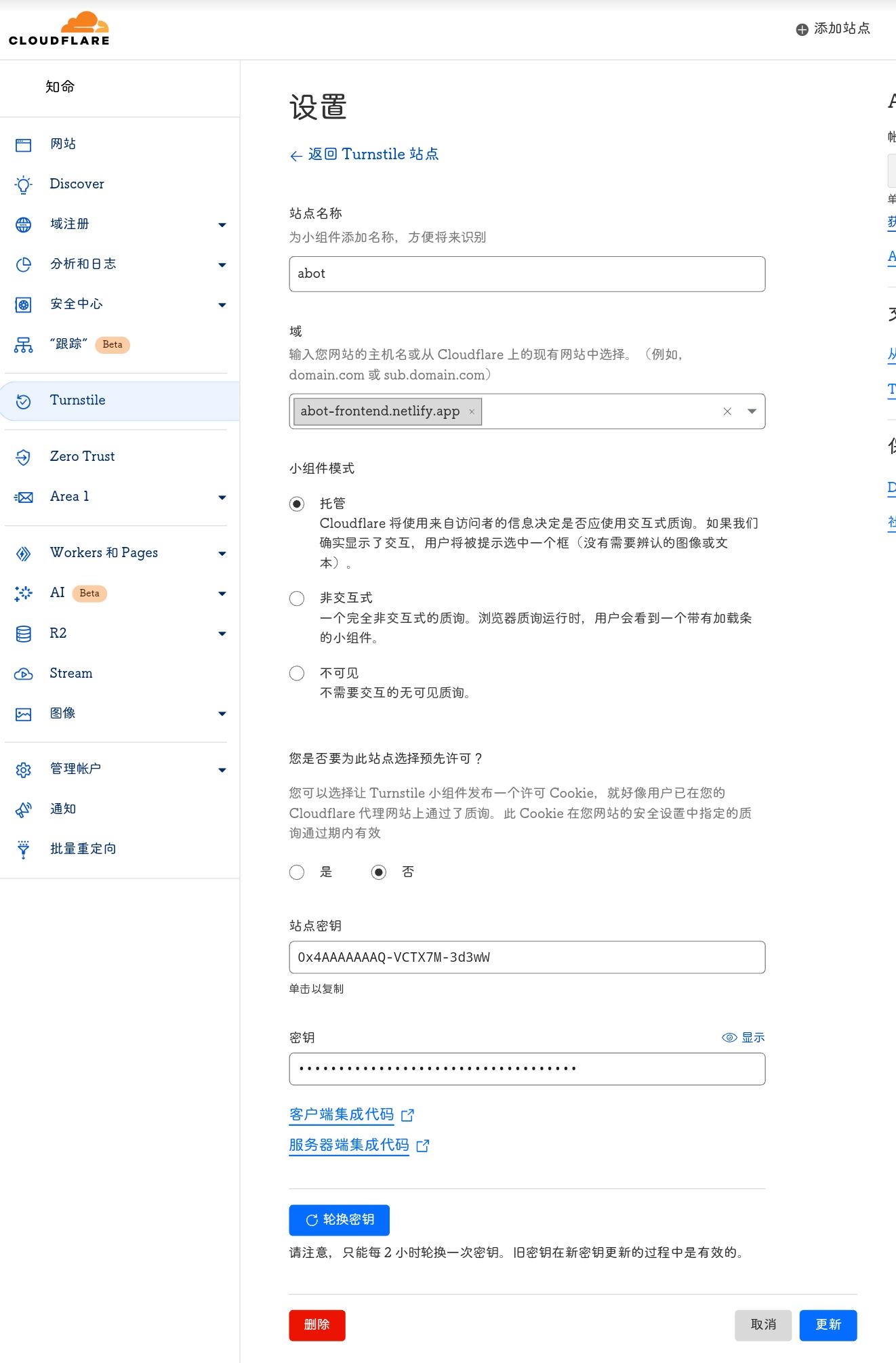Viewport: 896px width, 1363px height.
Task: Open the 客户端集成代码 link
Action: [x=342, y=1115]
